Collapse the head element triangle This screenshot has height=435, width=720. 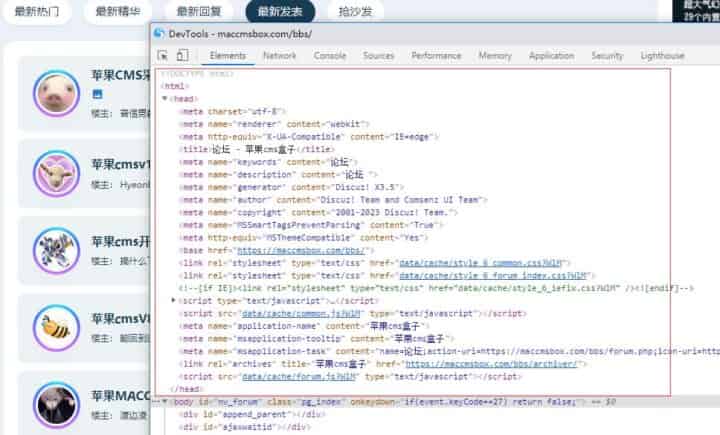[165, 98]
